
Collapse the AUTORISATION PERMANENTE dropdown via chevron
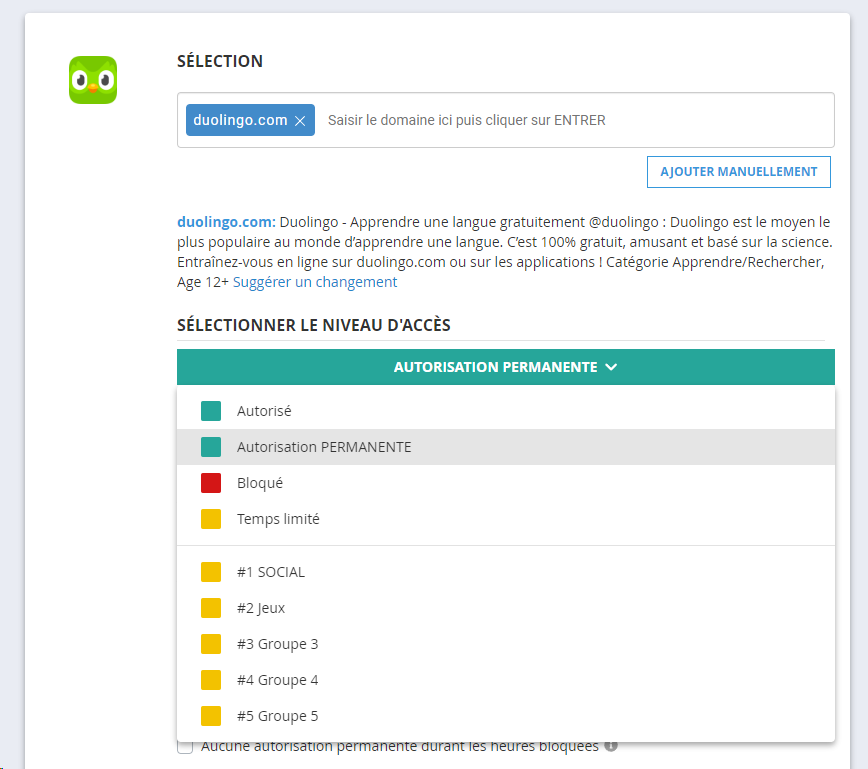pyautogui.click(x=613, y=367)
